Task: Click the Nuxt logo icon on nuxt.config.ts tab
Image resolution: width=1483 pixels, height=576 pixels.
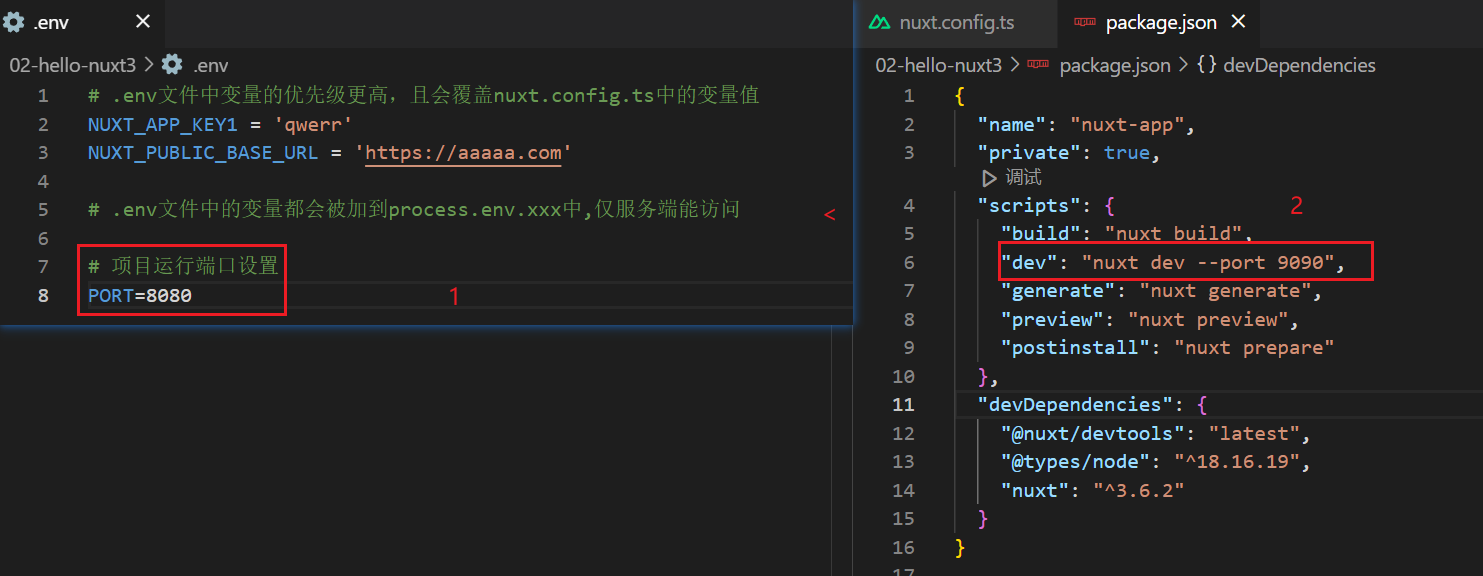Action: pos(880,22)
